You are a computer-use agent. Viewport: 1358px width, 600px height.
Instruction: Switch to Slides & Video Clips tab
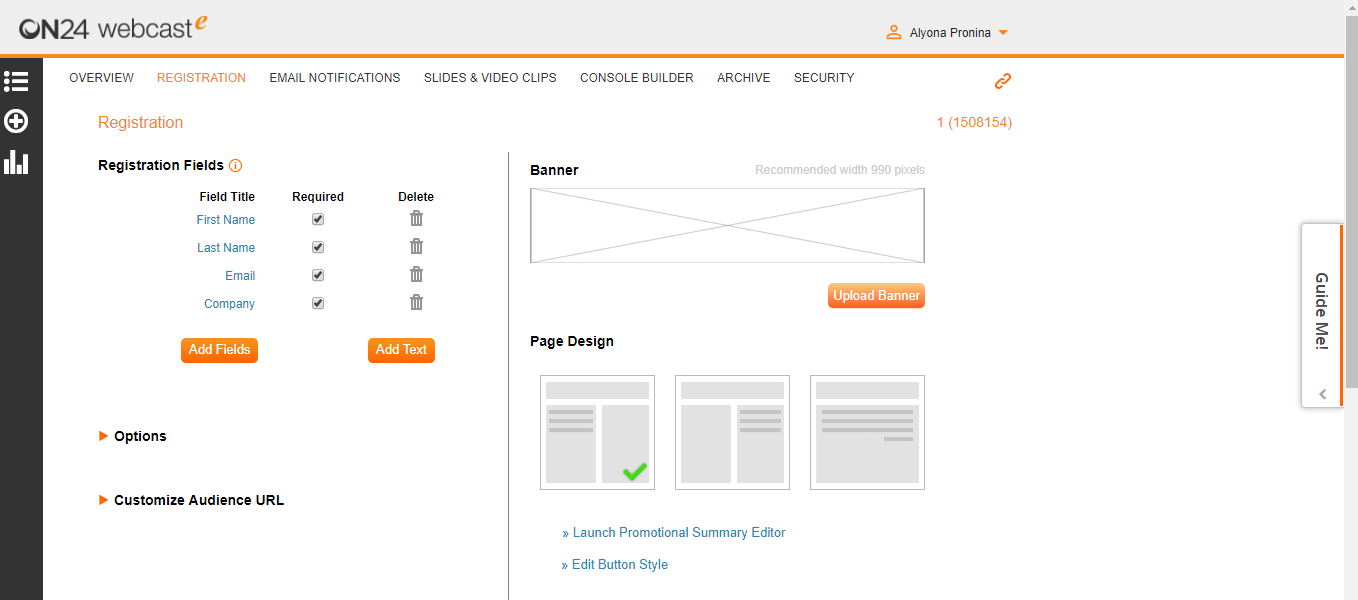(x=490, y=78)
